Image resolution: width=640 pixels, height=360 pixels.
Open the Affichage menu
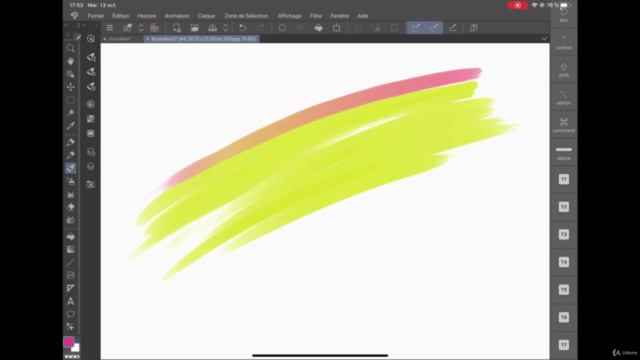click(x=289, y=16)
